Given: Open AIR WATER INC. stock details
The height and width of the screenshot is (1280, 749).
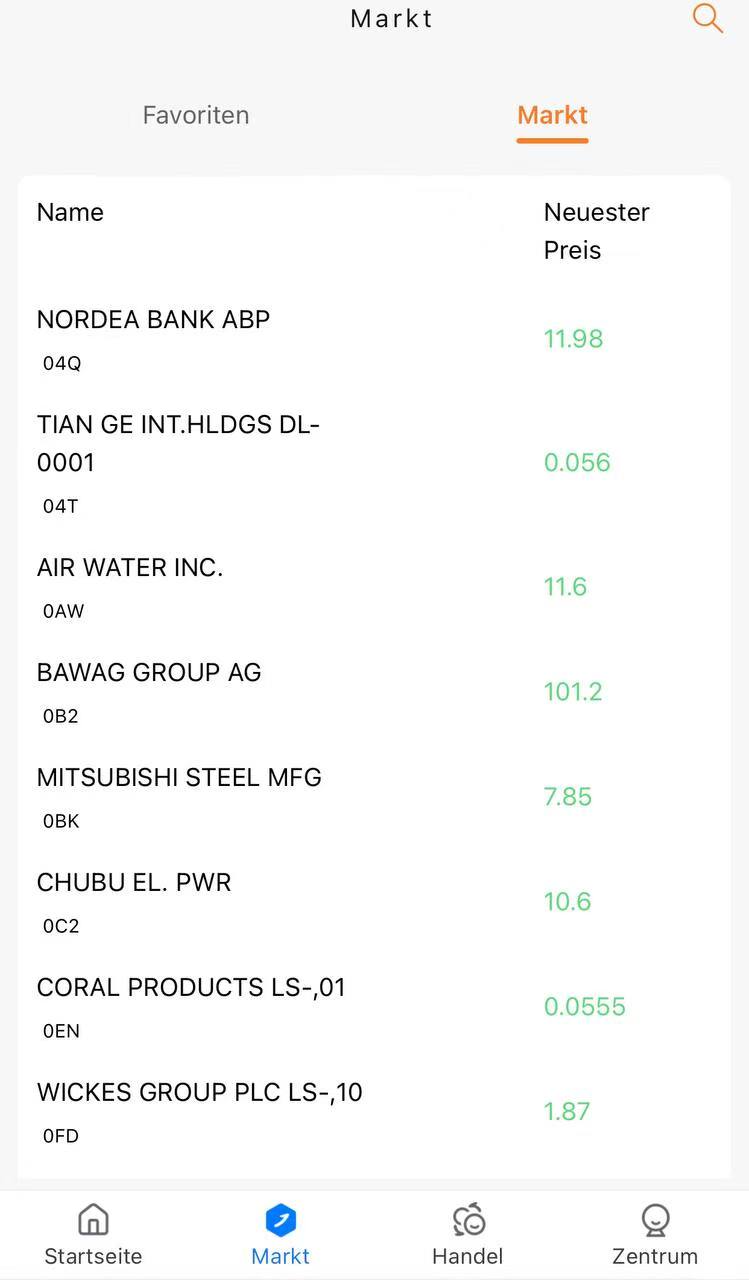Looking at the screenshot, I should [x=130, y=568].
